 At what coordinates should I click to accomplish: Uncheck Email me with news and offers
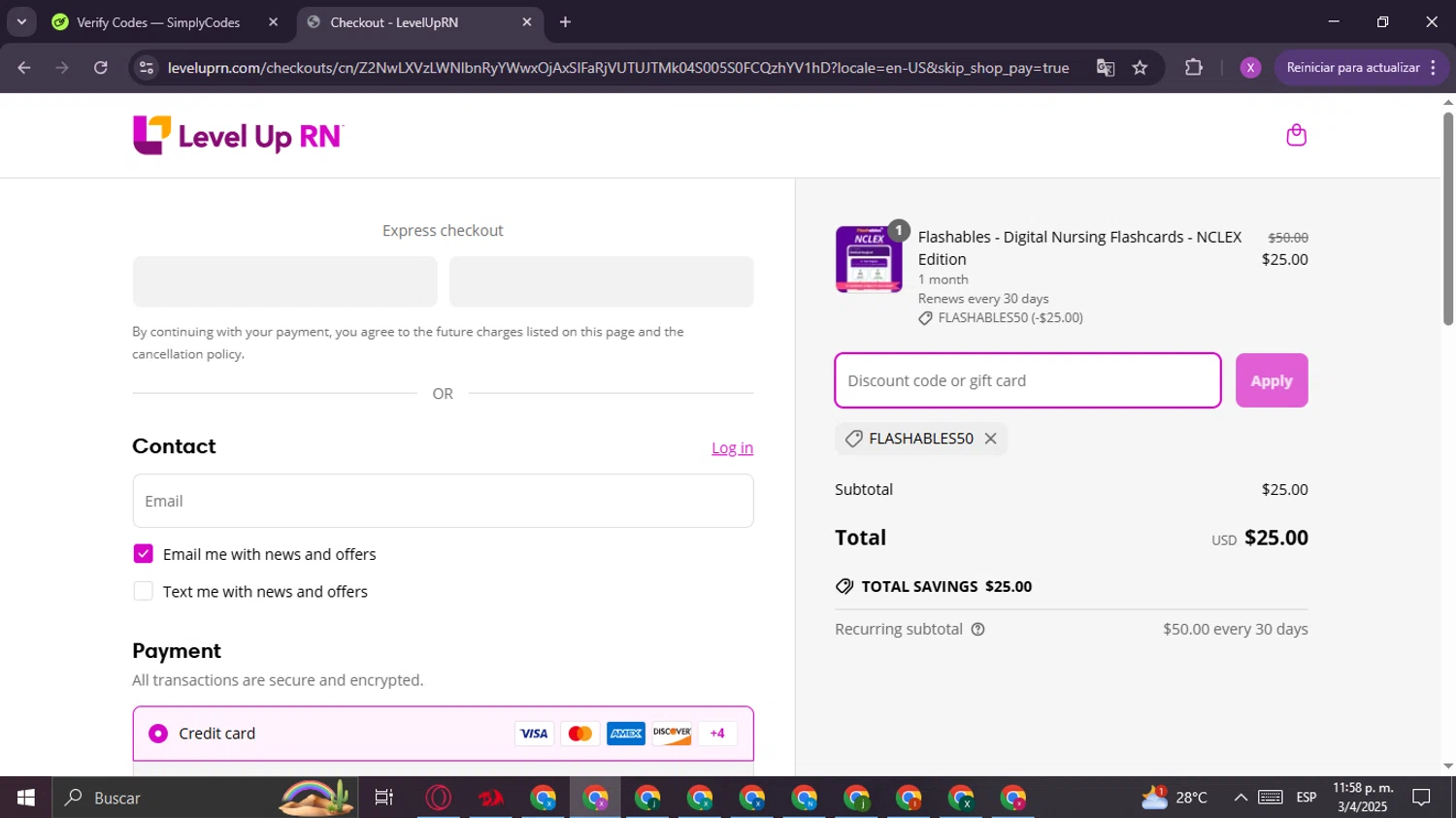coord(143,554)
